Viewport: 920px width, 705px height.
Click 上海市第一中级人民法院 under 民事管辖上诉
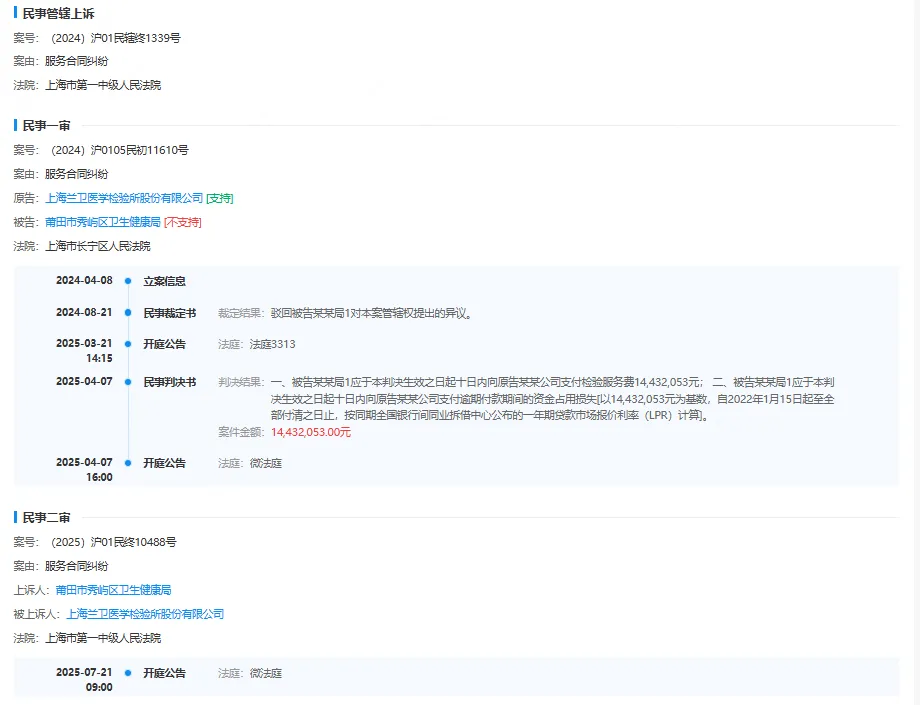coord(103,85)
